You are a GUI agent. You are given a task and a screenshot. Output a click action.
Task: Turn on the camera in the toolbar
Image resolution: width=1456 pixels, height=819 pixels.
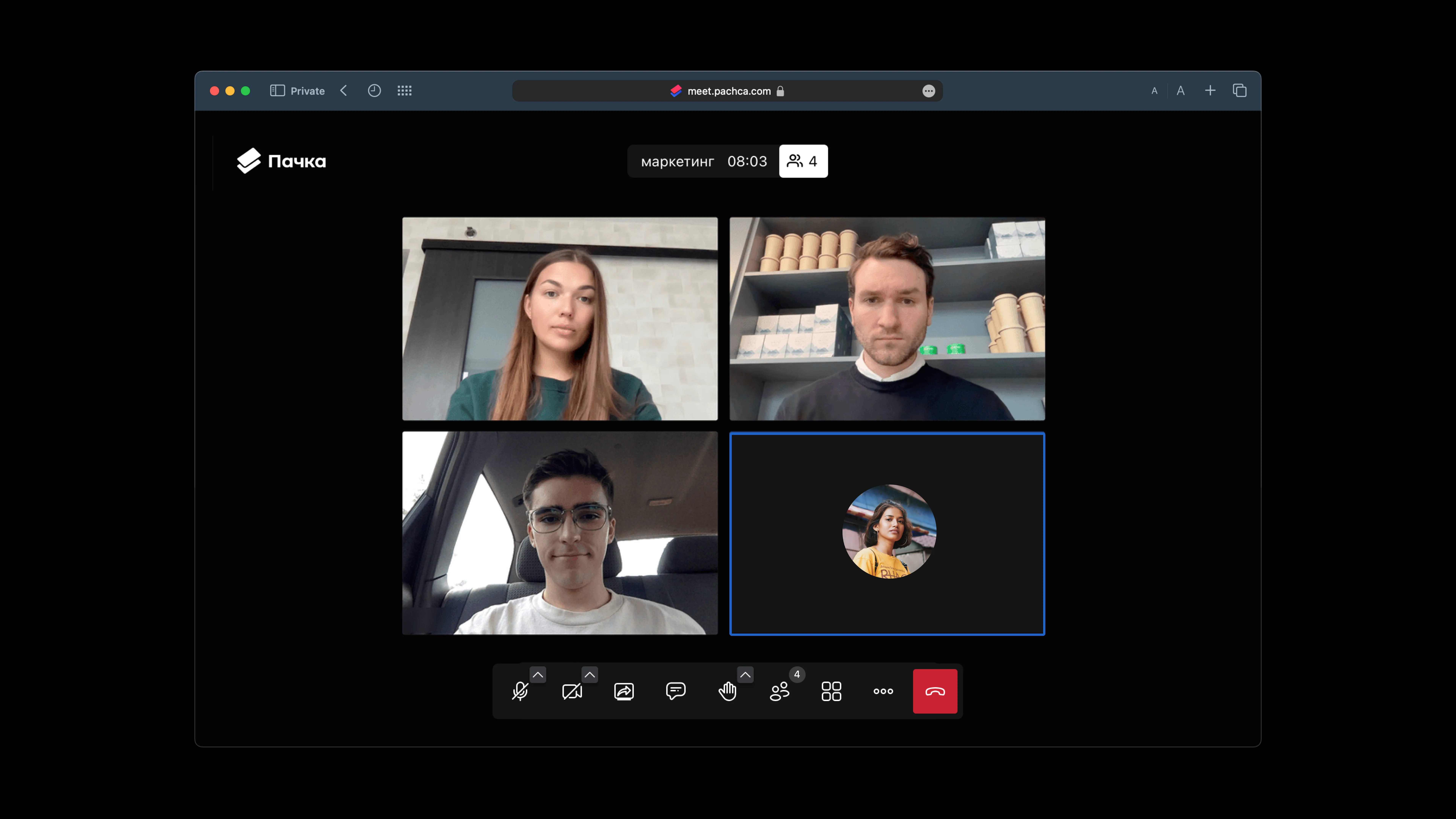tap(572, 691)
